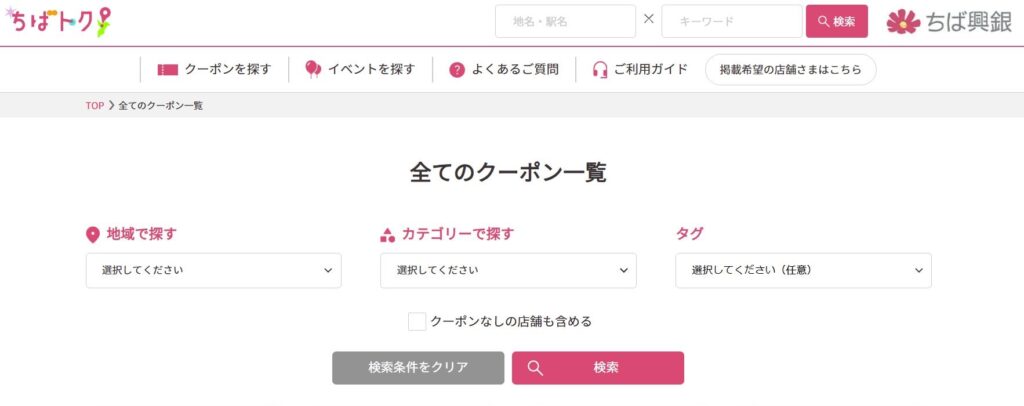Click the × icon between header search fields
The image size is (1024, 406).
[x=649, y=19]
